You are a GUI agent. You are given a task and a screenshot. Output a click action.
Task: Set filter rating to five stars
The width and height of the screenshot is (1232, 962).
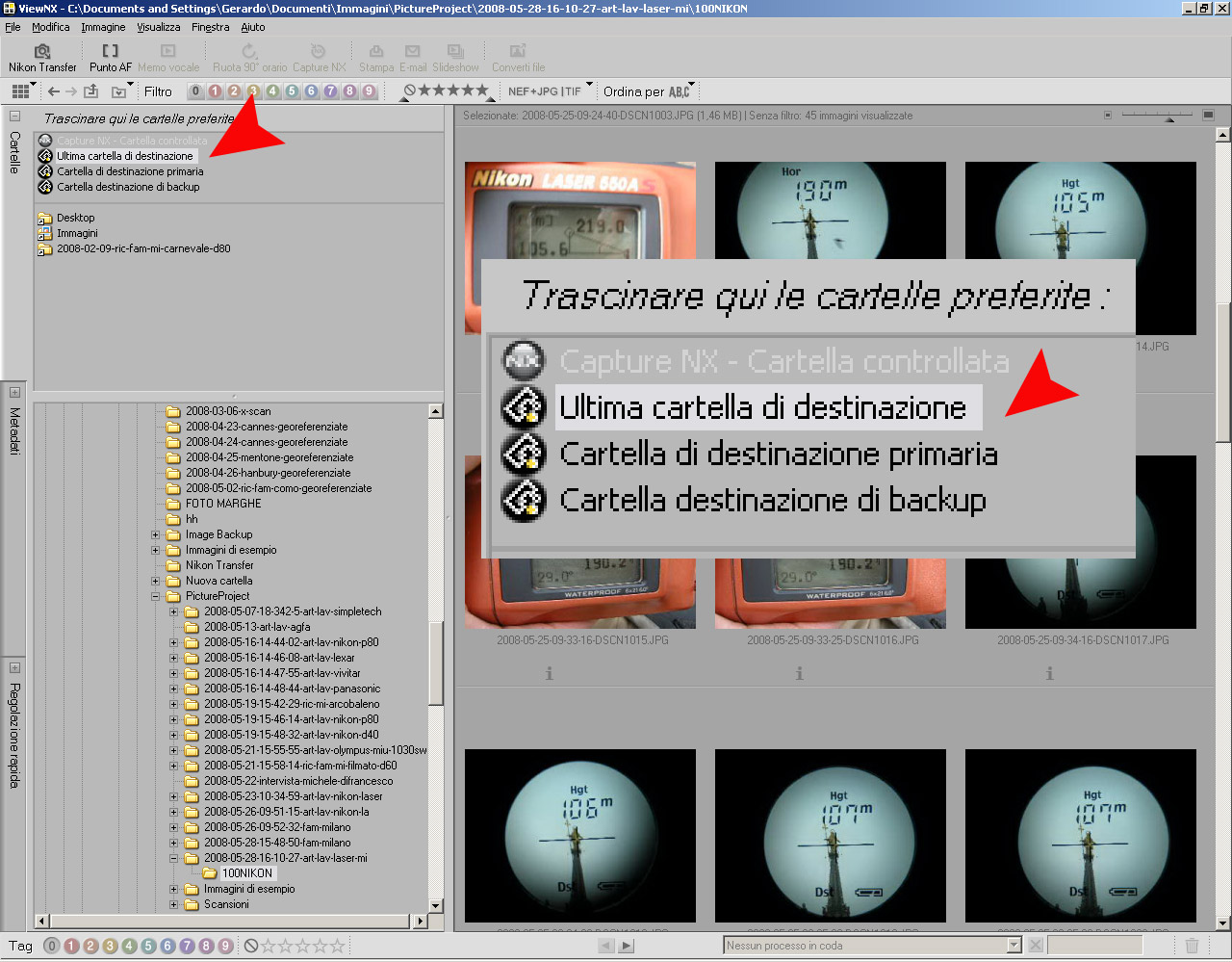[481, 91]
